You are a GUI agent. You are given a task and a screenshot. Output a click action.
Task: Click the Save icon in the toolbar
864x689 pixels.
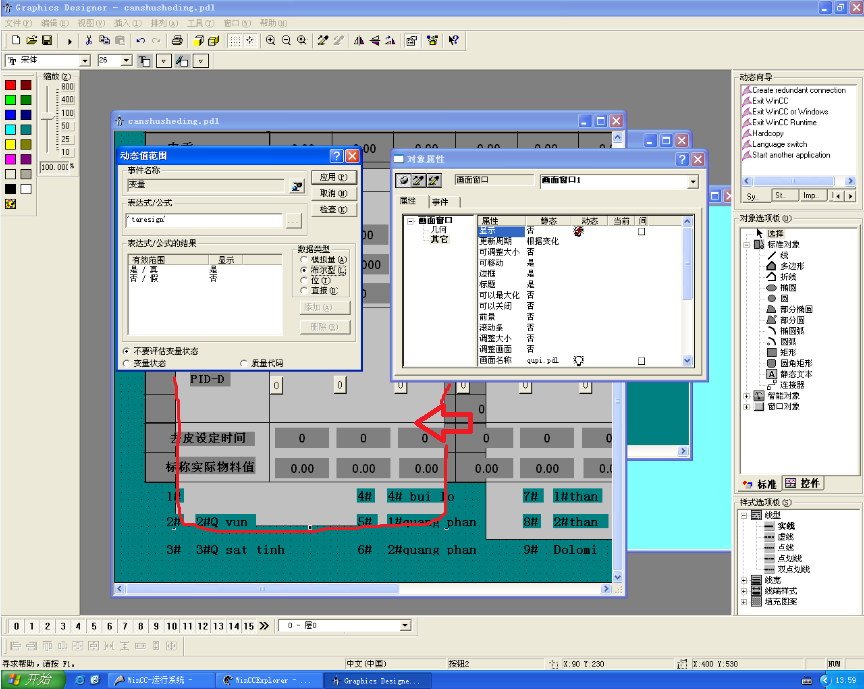click(x=47, y=41)
